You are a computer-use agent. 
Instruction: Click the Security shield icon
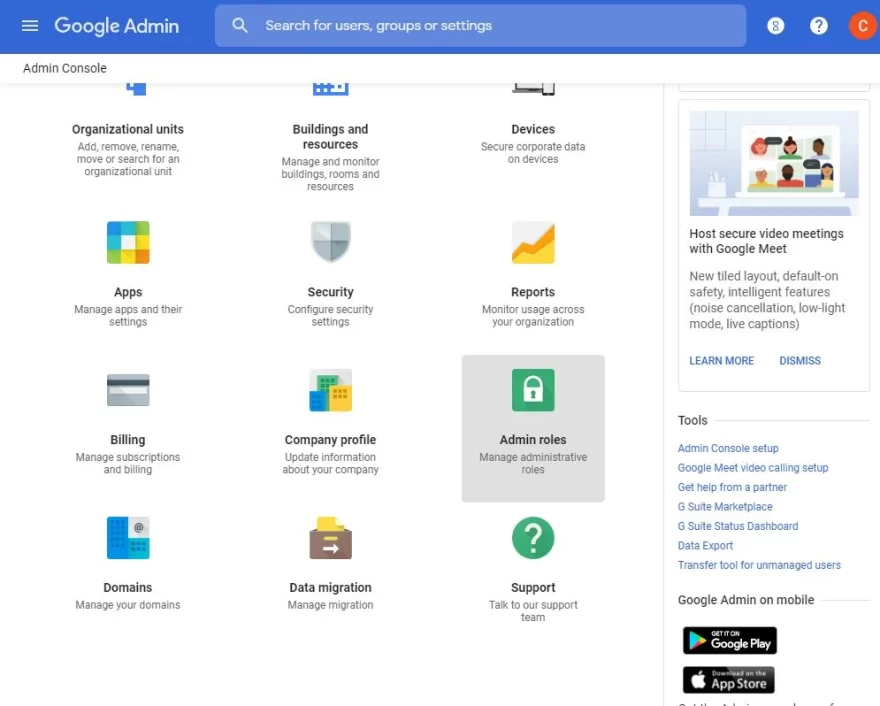coord(331,242)
